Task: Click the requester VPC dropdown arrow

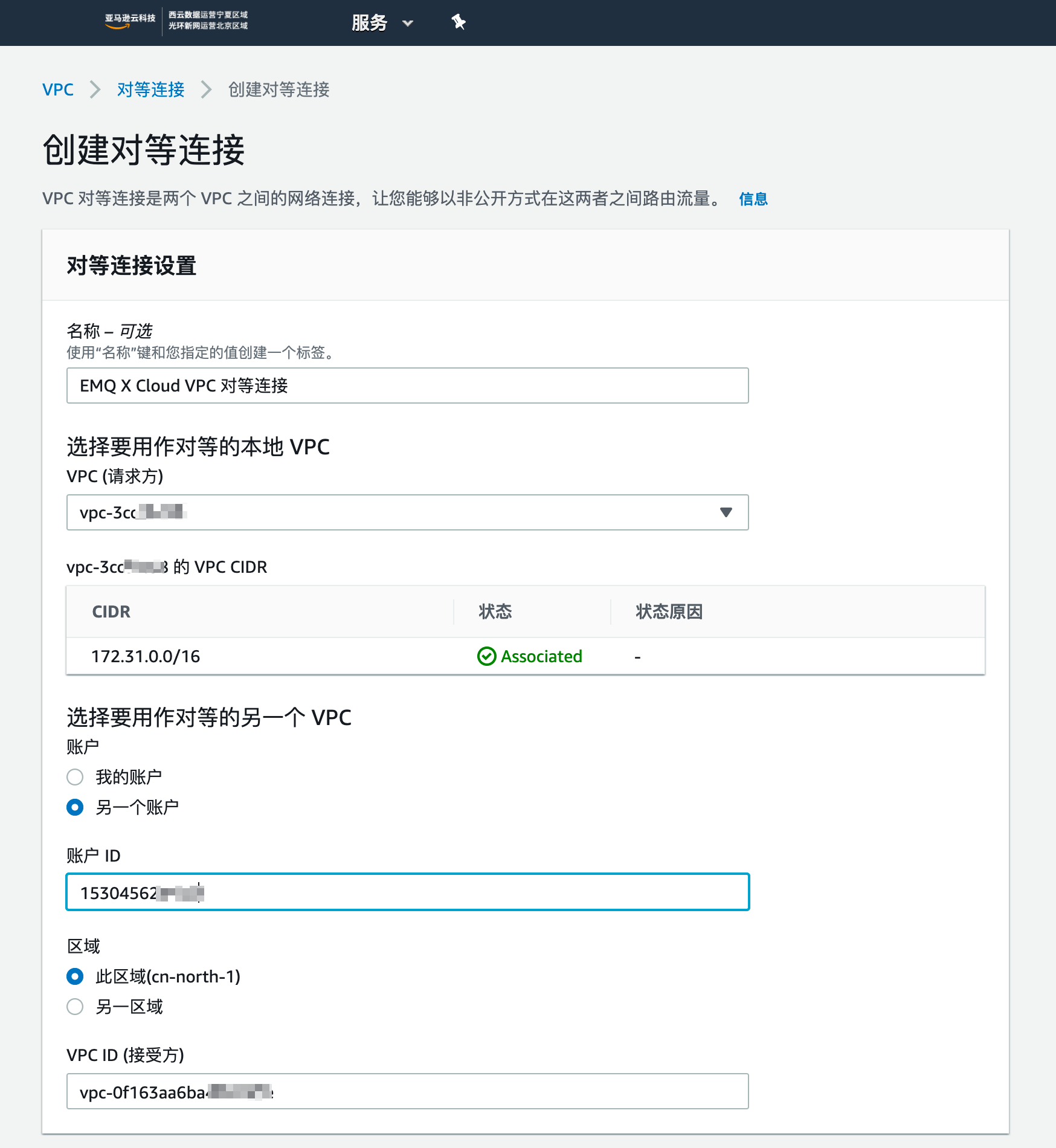Action: [726, 512]
